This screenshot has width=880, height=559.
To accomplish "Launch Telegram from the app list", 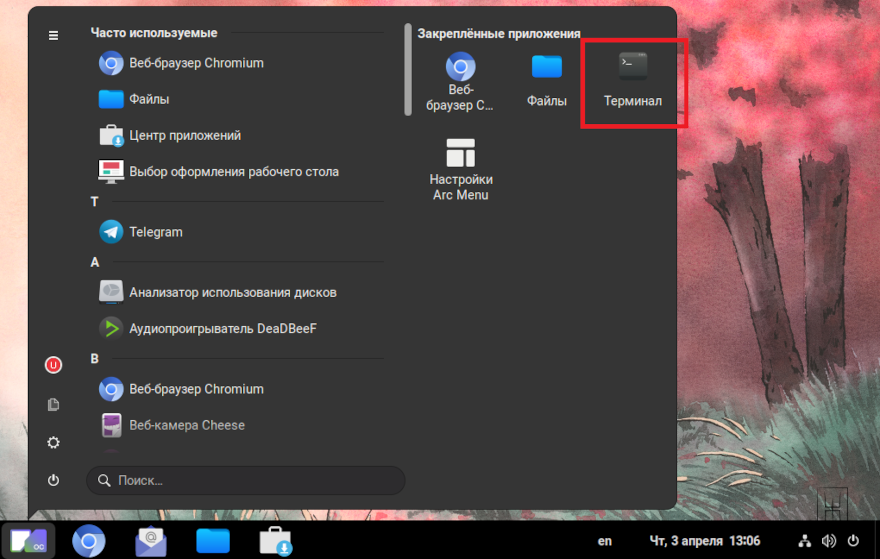I will coord(155,232).
